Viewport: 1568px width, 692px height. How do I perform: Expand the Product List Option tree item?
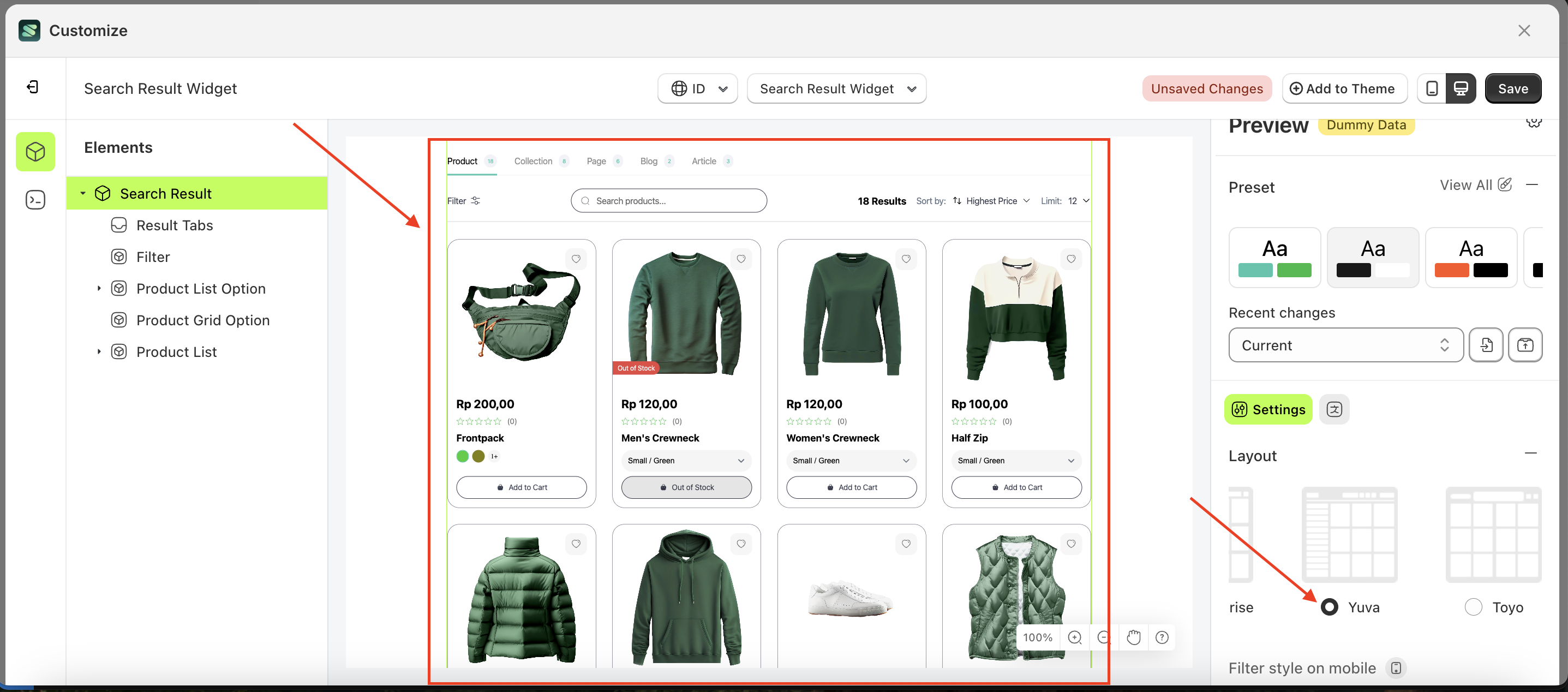click(x=99, y=289)
